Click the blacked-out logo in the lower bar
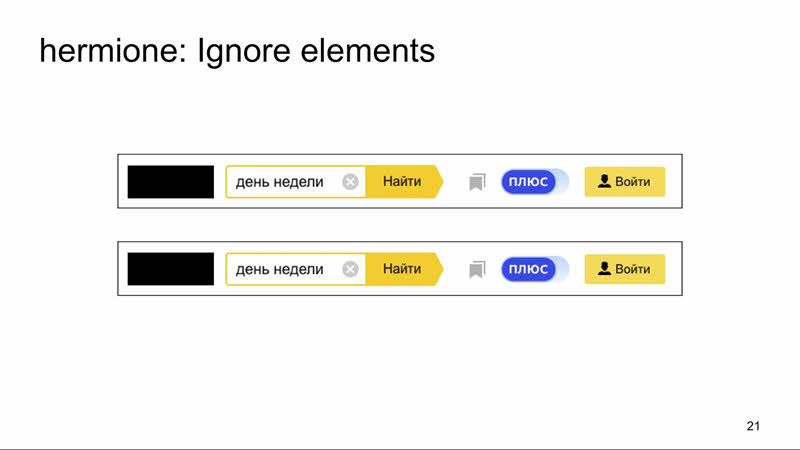The image size is (800, 450). click(170, 269)
